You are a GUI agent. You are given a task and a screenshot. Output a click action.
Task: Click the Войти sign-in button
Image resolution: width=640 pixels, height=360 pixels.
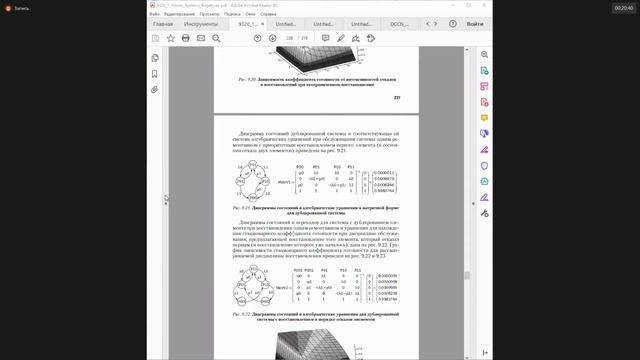475,24
